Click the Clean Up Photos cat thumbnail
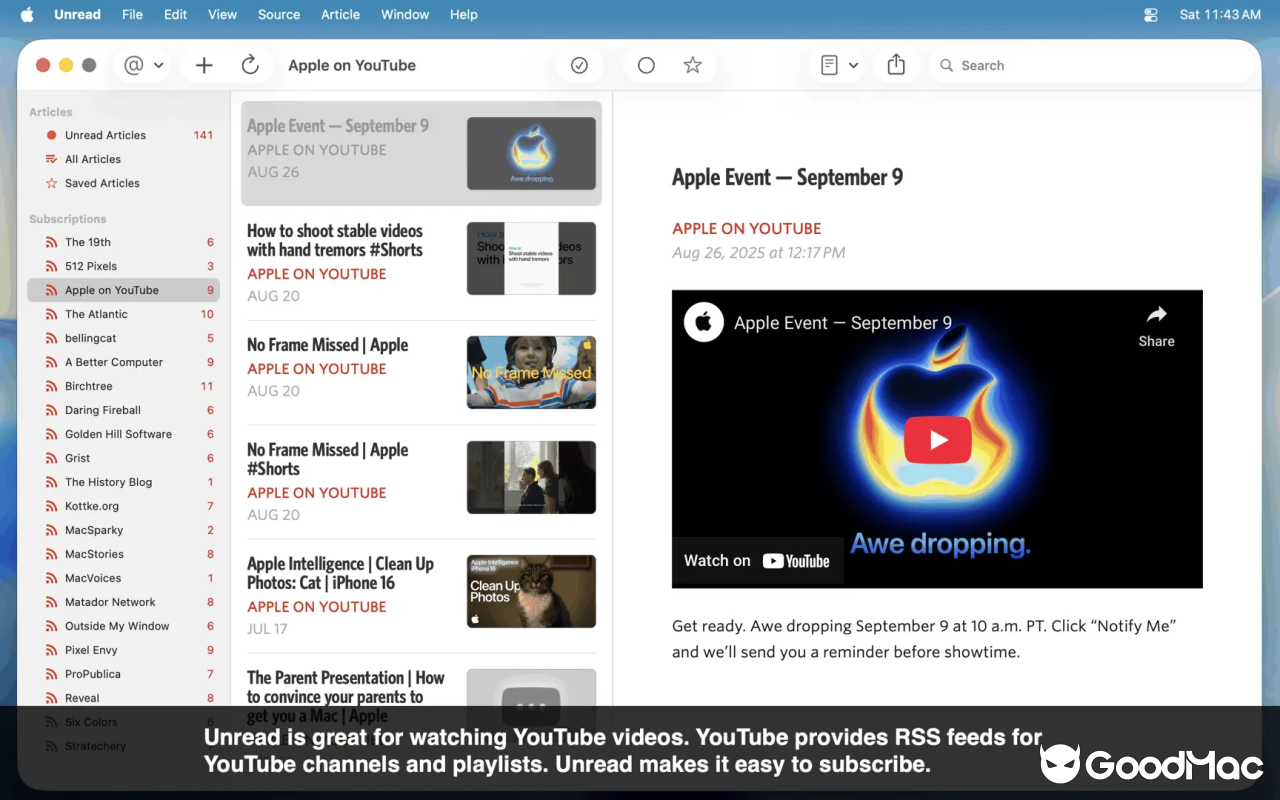 [x=531, y=591]
